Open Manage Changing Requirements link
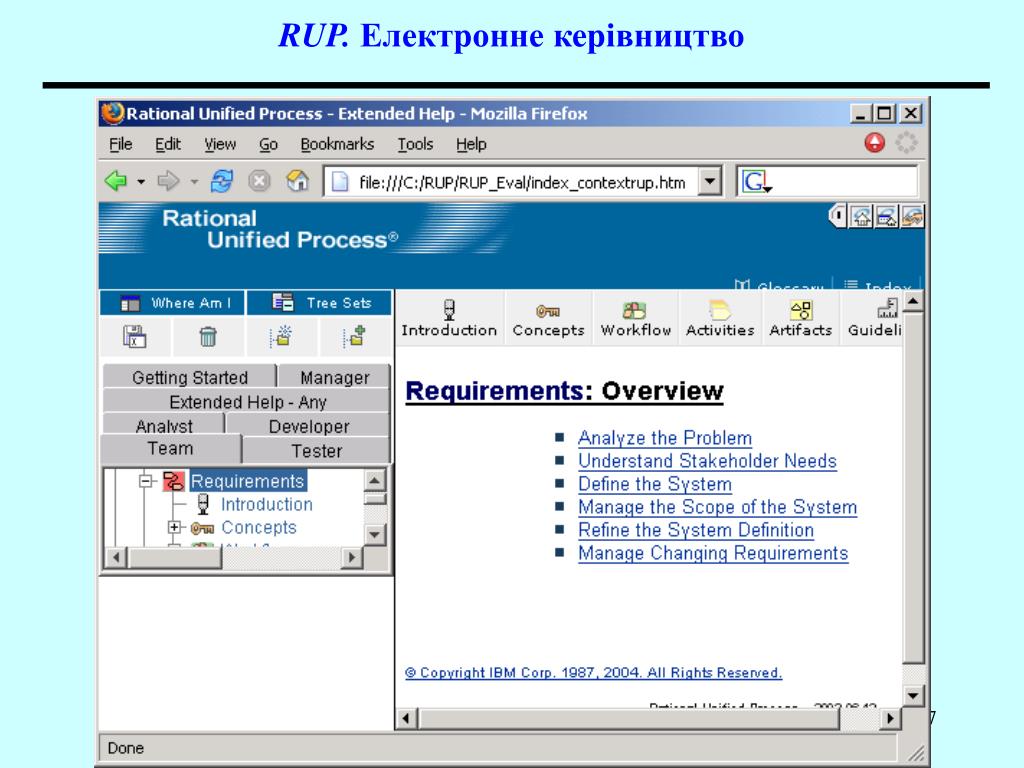This screenshot has width=1024, height=768. pos(713,553)
